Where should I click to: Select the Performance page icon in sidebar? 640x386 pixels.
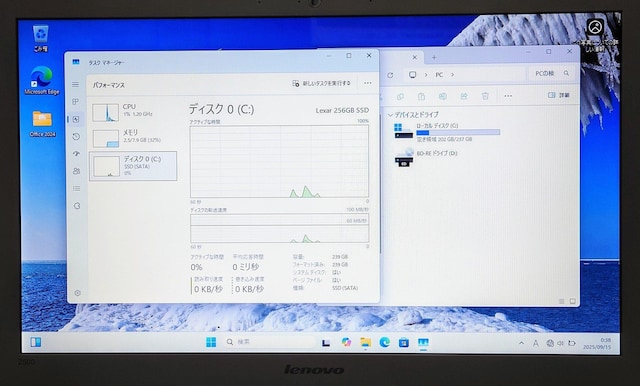[x=76, y=119]
